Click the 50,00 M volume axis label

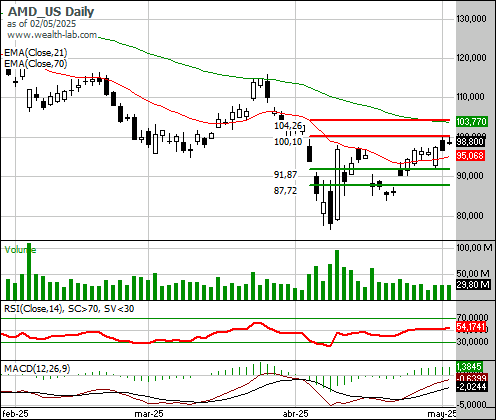(x=473, y=274)
